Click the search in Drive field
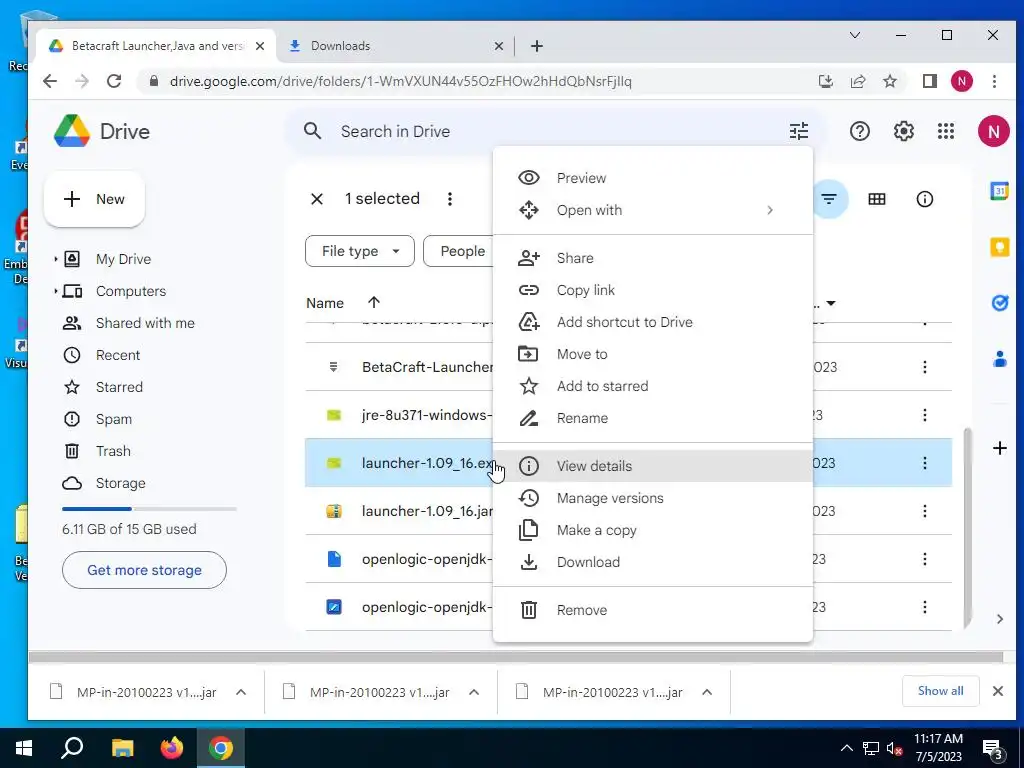 click(x=555, y=131)
